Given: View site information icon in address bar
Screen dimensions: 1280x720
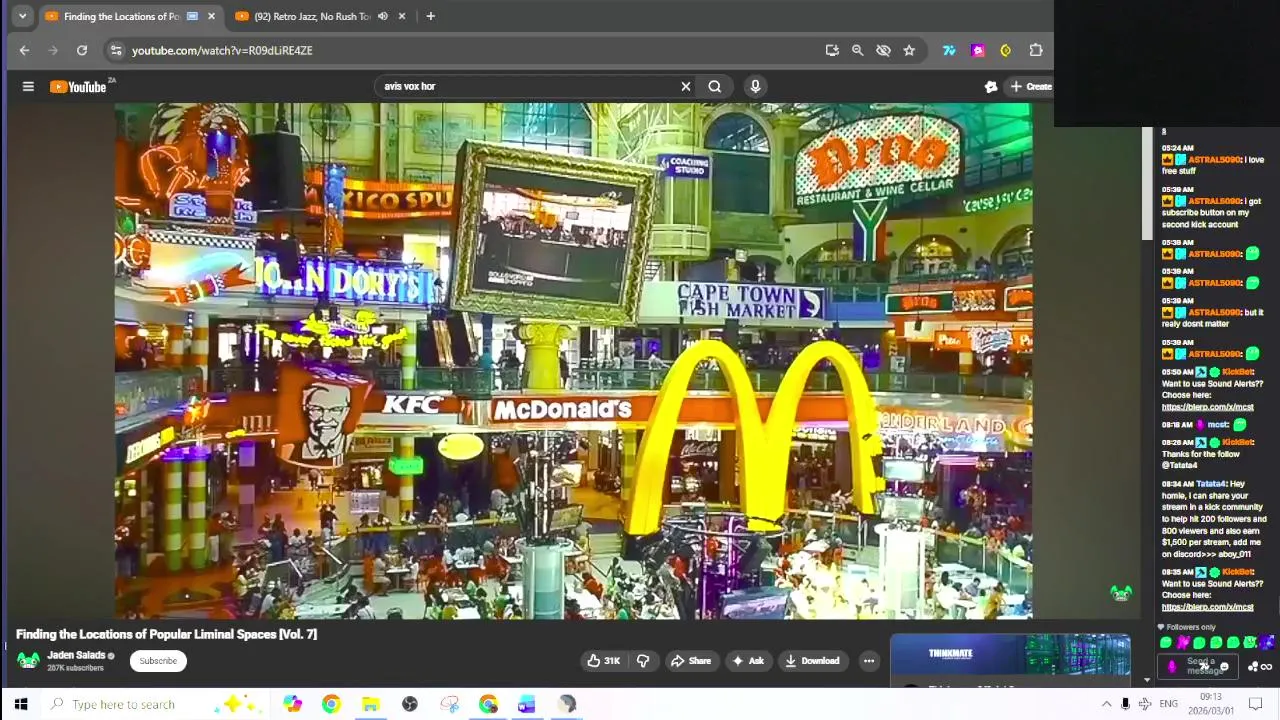Looking at the screenshot, I should point(116,50).
